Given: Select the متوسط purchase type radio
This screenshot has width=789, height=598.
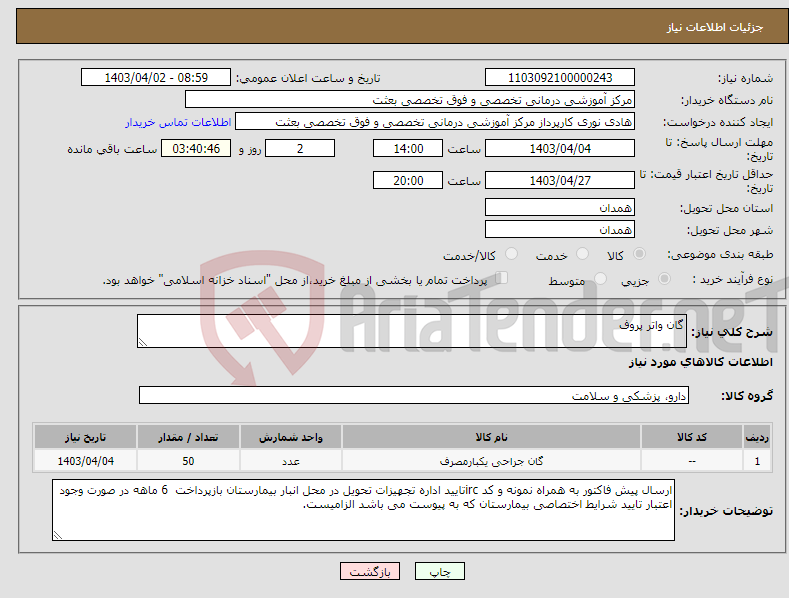Looking at the screenshot, I should coord(600,278).
